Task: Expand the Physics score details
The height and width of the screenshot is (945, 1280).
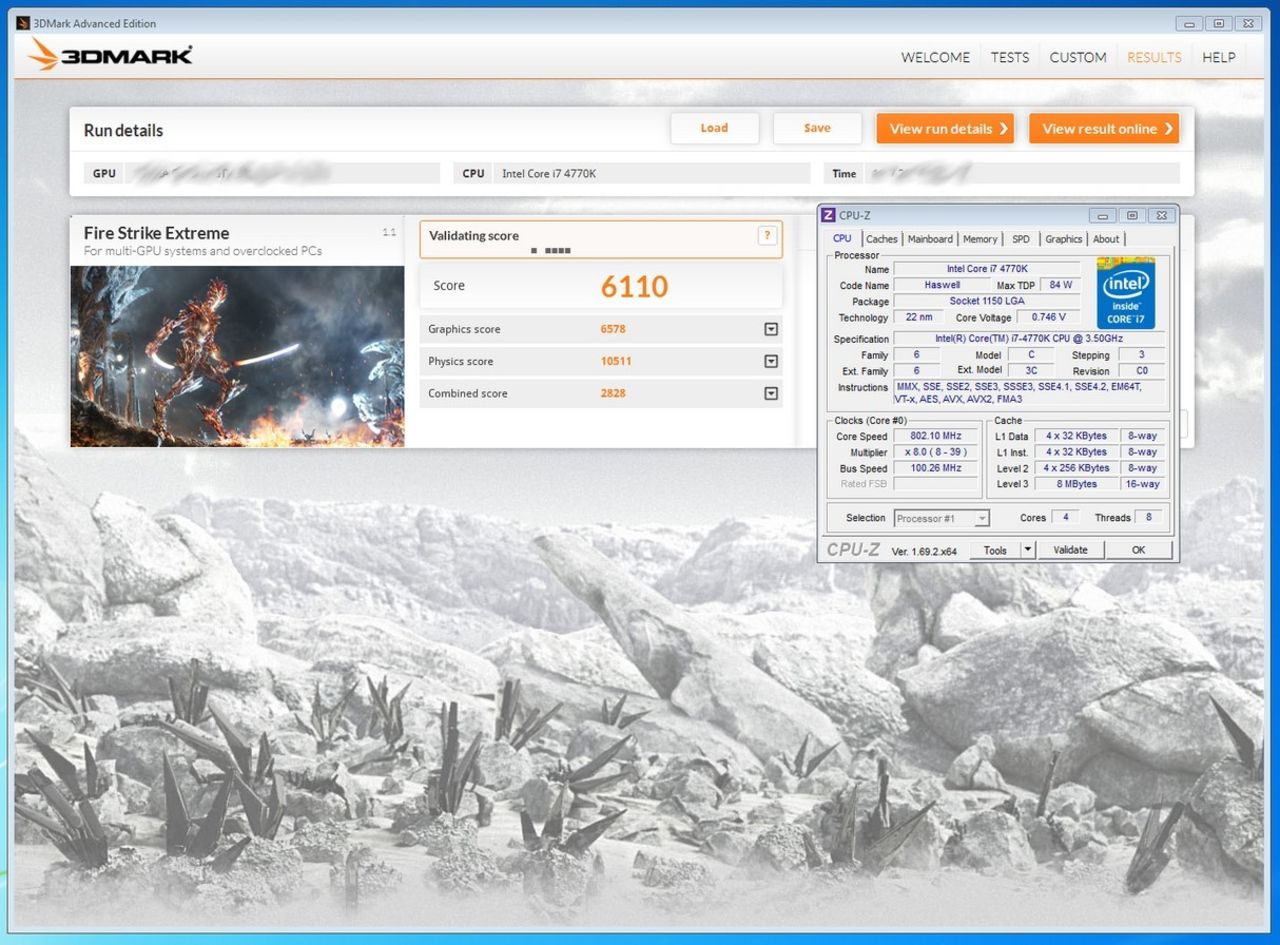Action: coord(770,361)
